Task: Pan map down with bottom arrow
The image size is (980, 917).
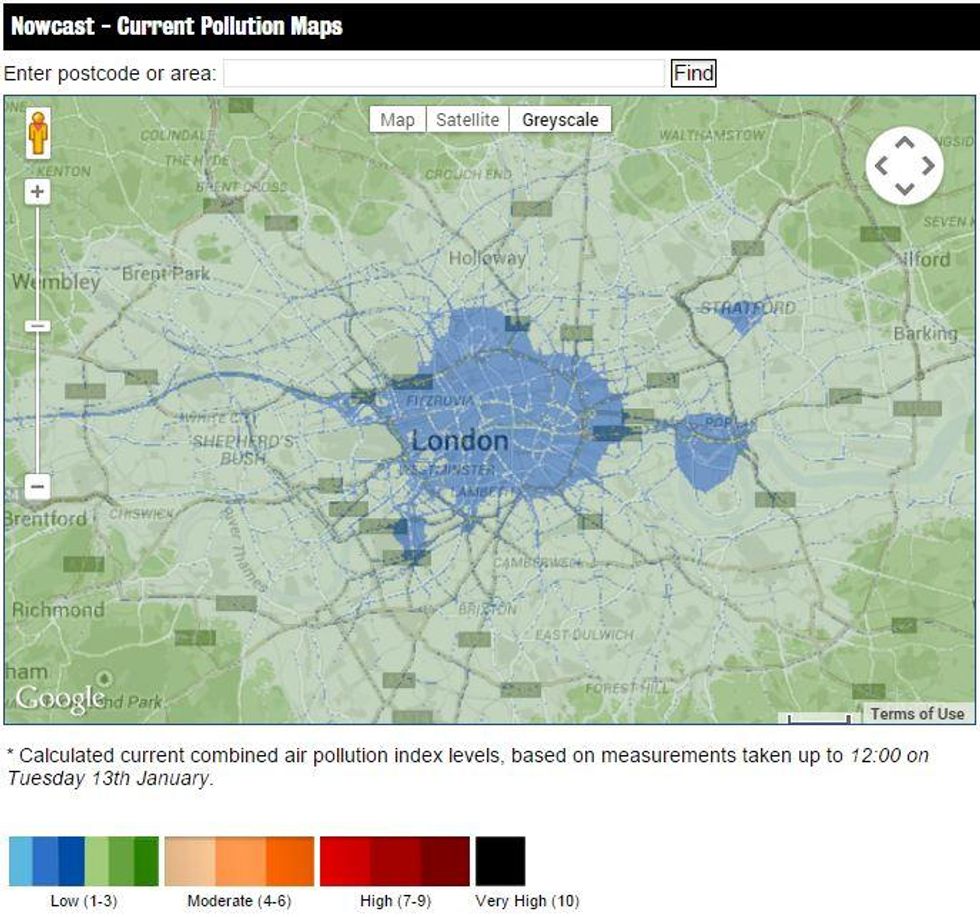Action: [x=904, y=188]
